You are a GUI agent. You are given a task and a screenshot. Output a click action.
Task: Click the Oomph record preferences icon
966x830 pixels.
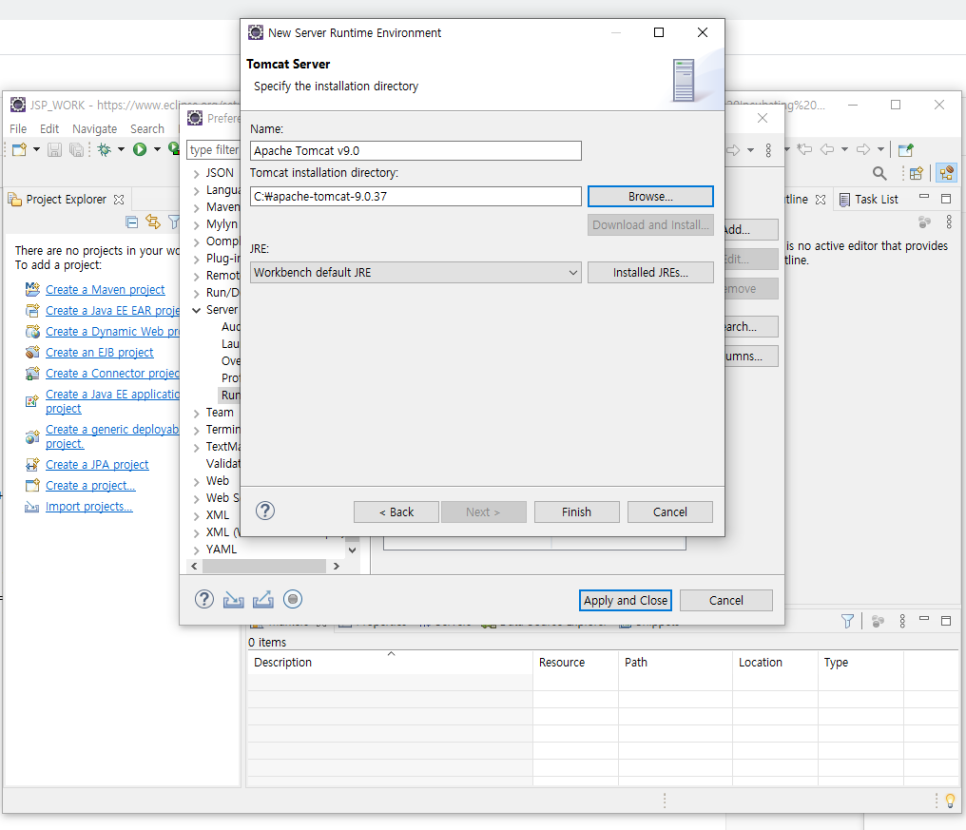[293, 599]
